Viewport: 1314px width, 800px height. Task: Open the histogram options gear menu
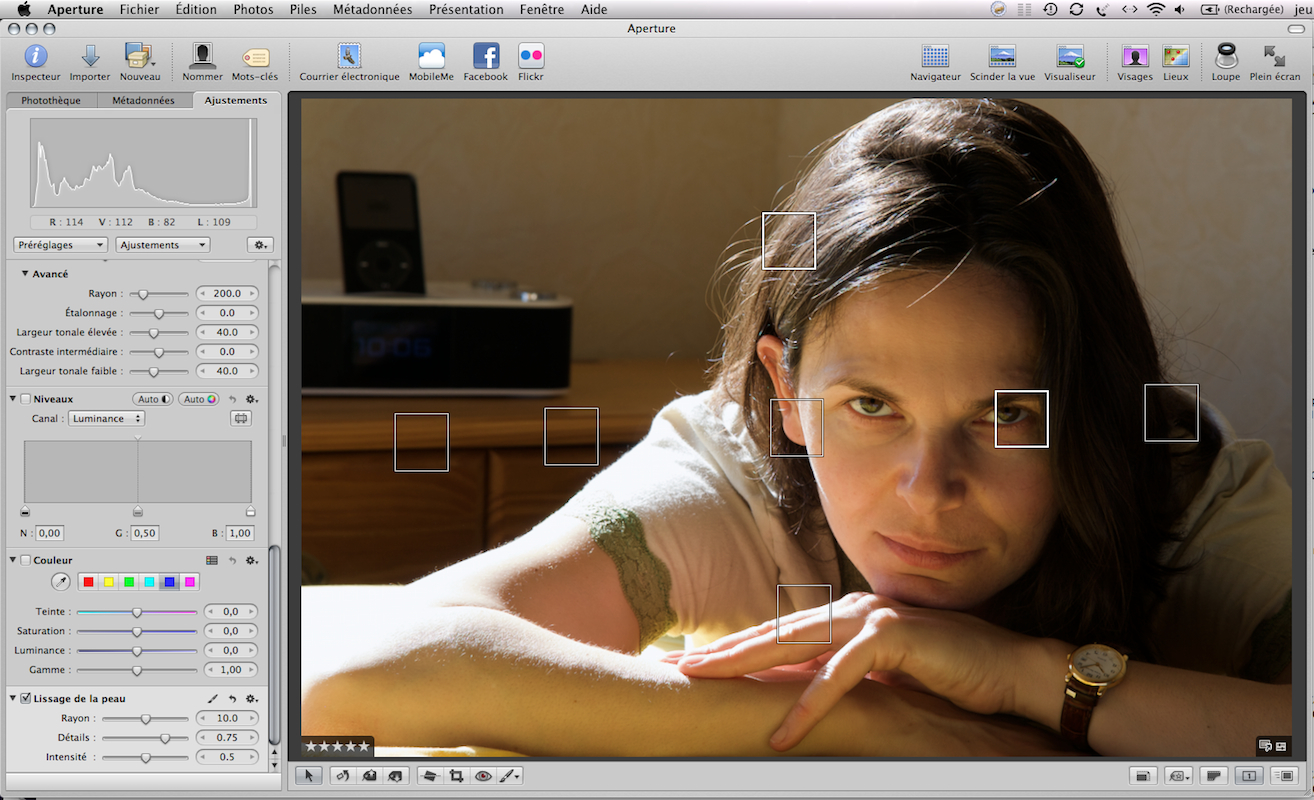pos(260,245)
